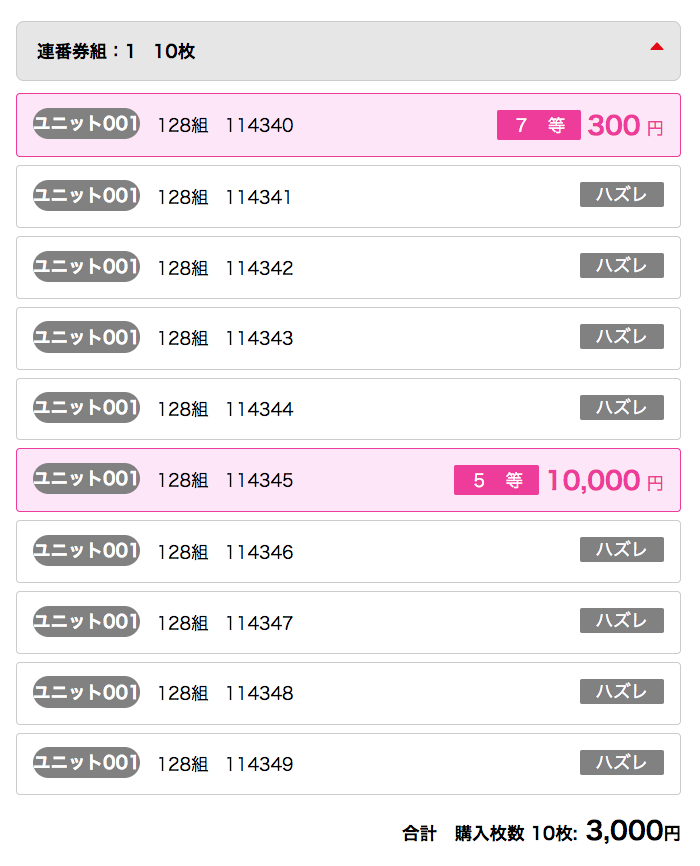Click ハズレ label on ticket 114349
700x866 pixels.
click(622, 762)
